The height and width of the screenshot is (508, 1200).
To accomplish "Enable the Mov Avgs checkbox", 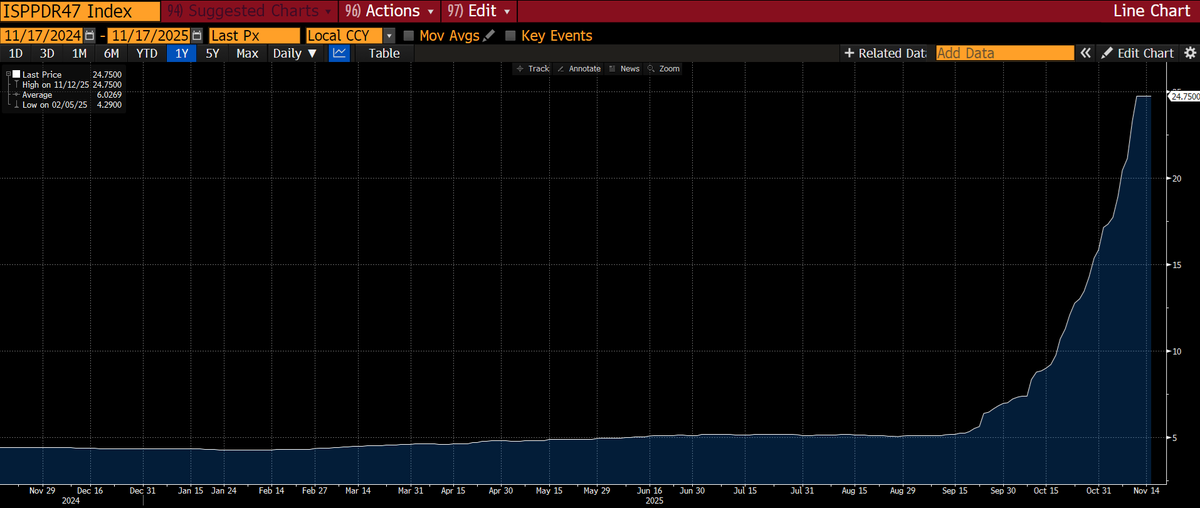I will [408, 35].
